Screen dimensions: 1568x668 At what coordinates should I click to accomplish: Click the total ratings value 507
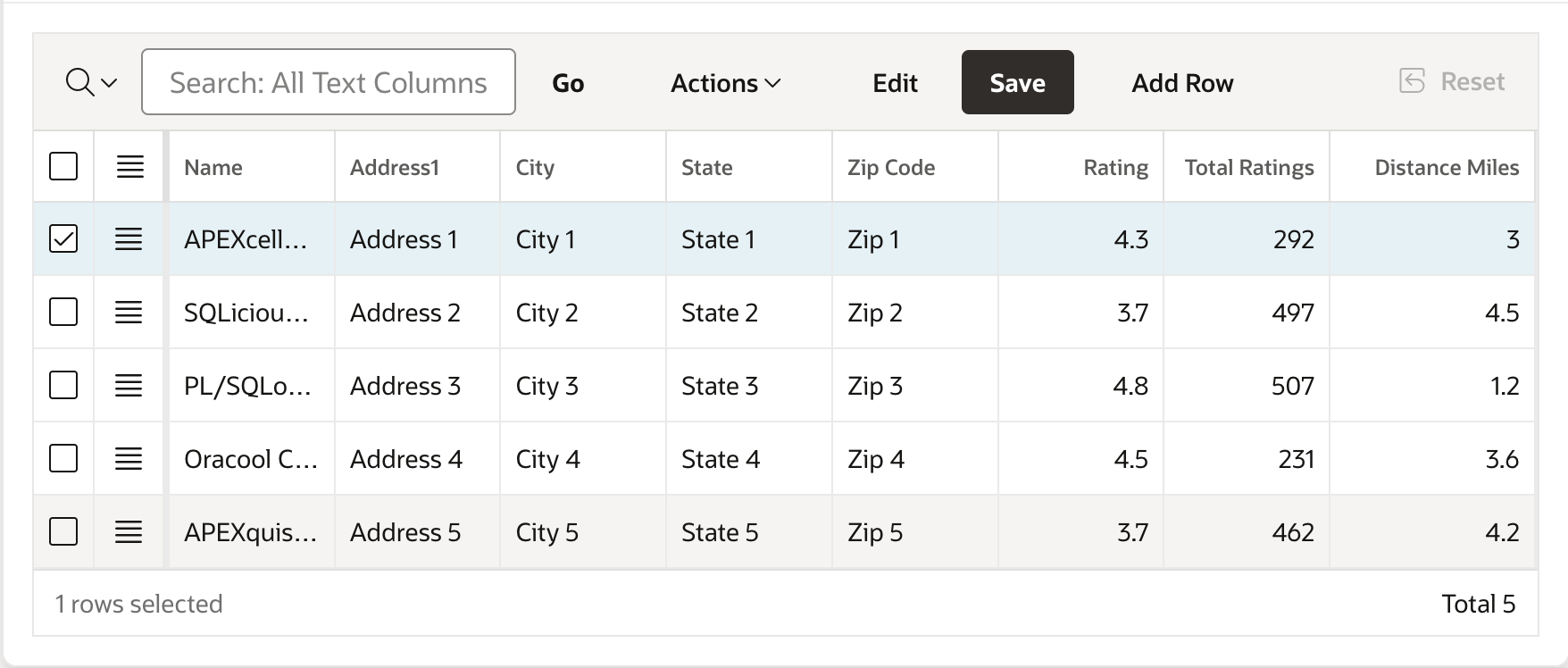(x=1293, y=386)
